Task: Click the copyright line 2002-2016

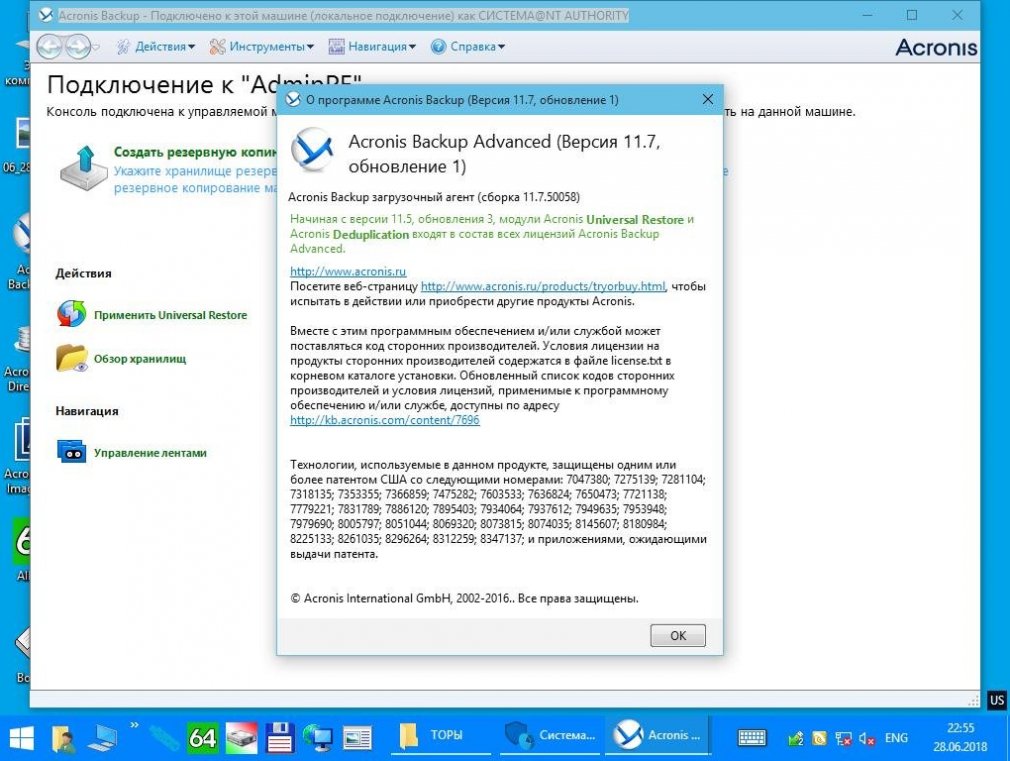Action: [464, 599]
